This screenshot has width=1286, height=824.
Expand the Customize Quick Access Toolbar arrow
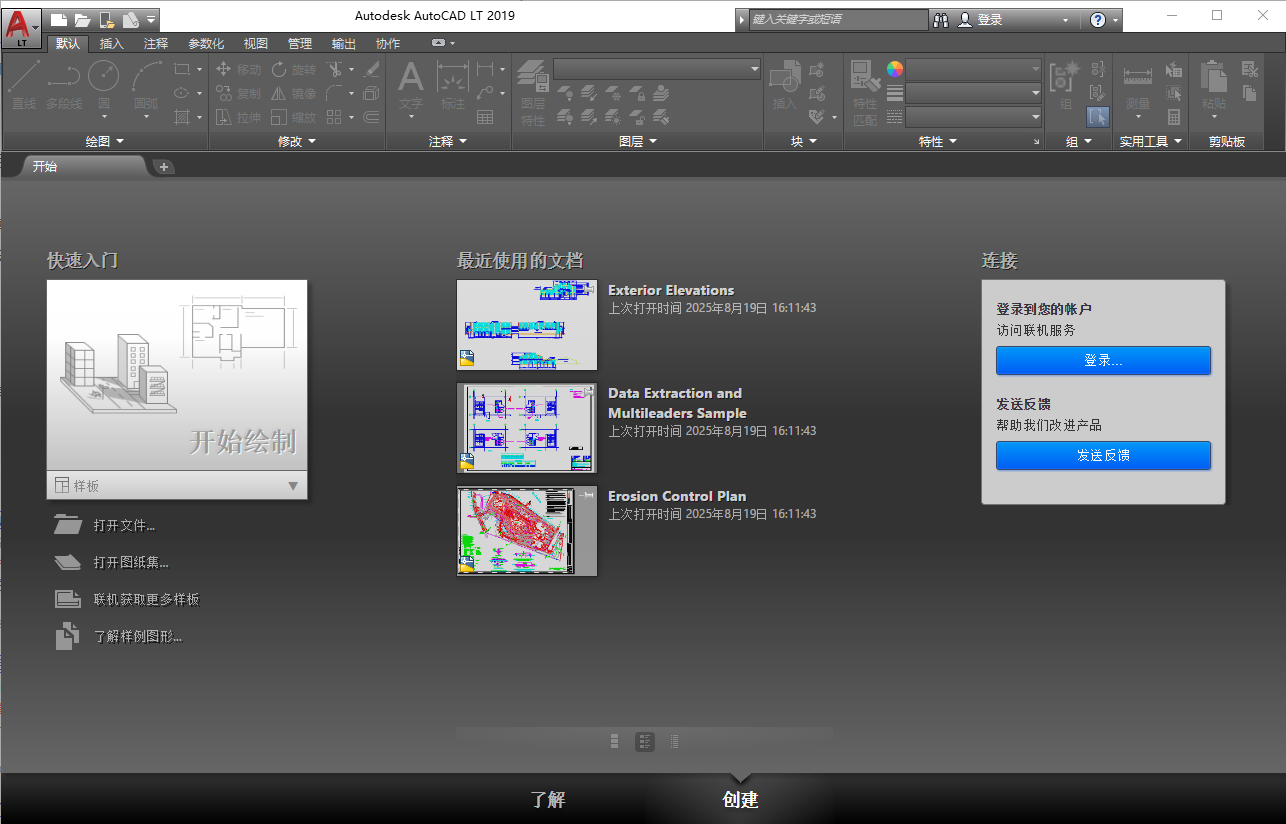point(151,18)
